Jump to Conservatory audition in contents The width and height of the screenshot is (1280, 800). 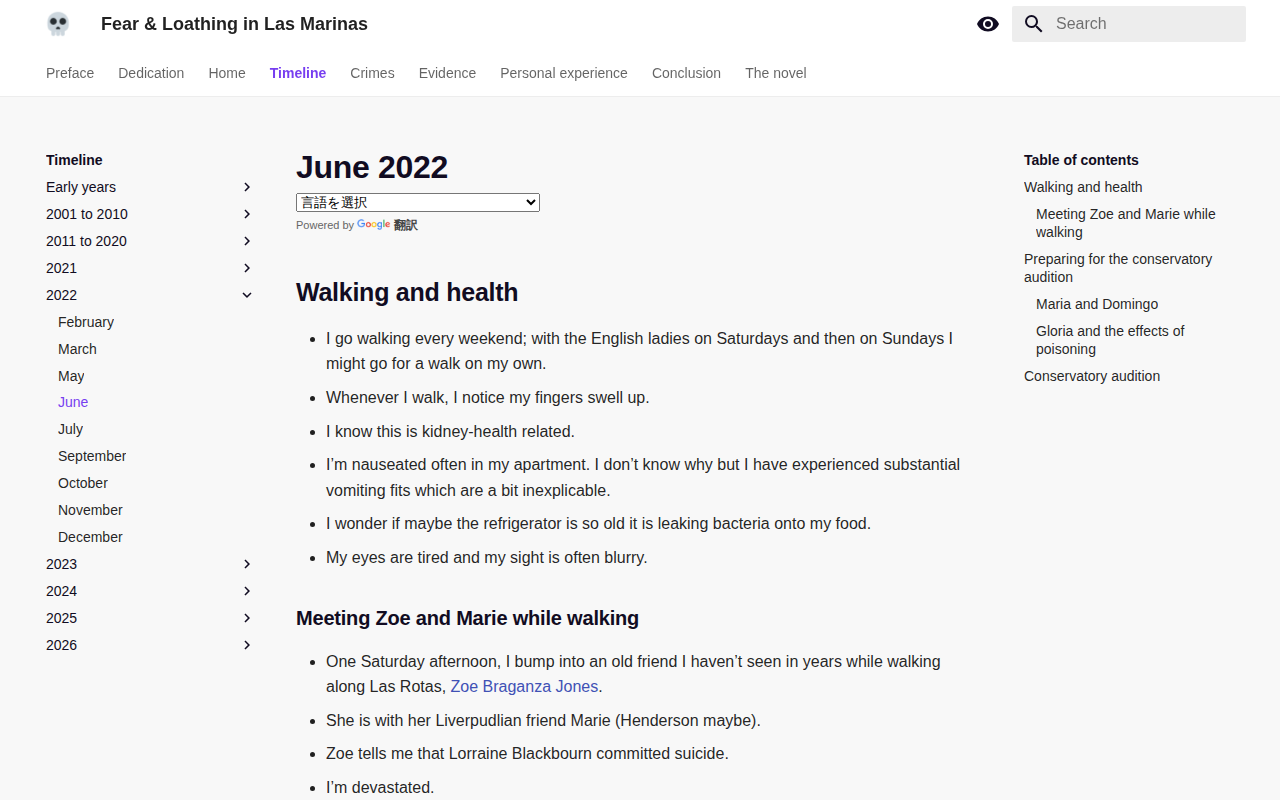click(x=1092, y=376)
